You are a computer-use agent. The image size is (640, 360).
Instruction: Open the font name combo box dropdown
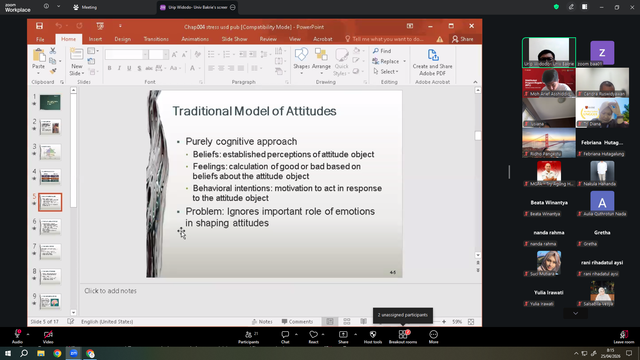[145, 54]
